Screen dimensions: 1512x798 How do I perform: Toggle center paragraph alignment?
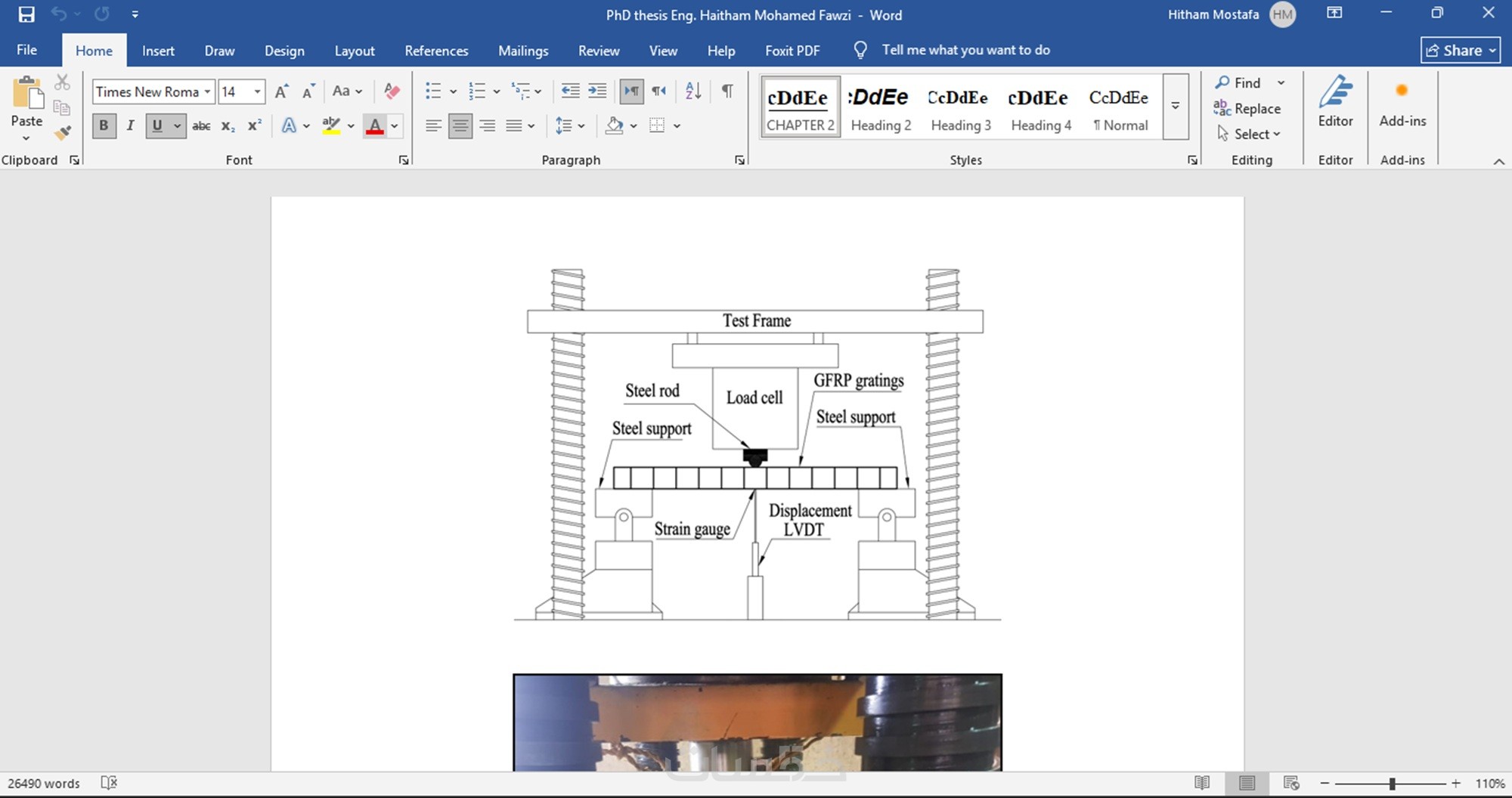pyautogui.click(x=460, y=126)
